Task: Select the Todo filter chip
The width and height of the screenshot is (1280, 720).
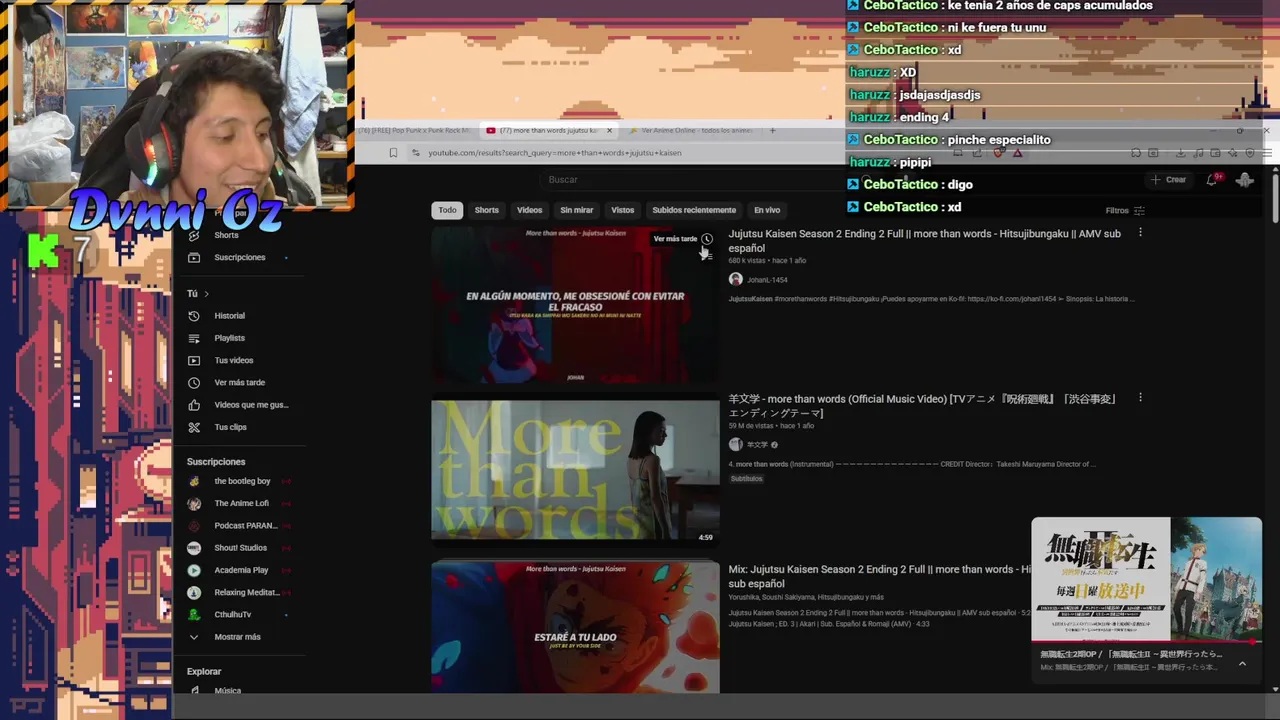Action: pos(447,210)
